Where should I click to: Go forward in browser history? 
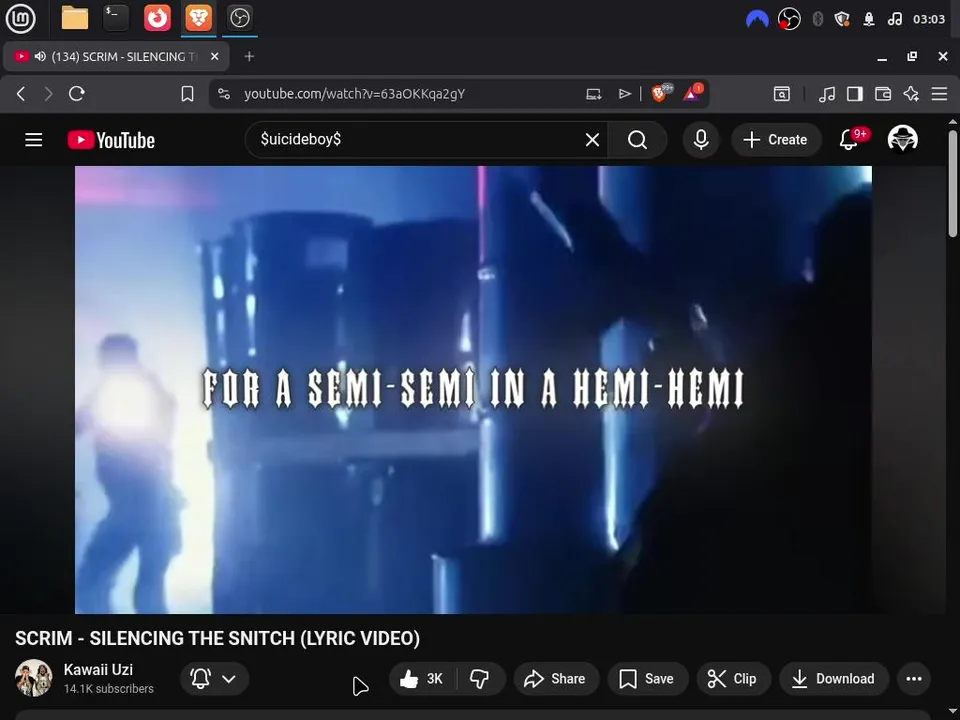click(x=48, y=94)
